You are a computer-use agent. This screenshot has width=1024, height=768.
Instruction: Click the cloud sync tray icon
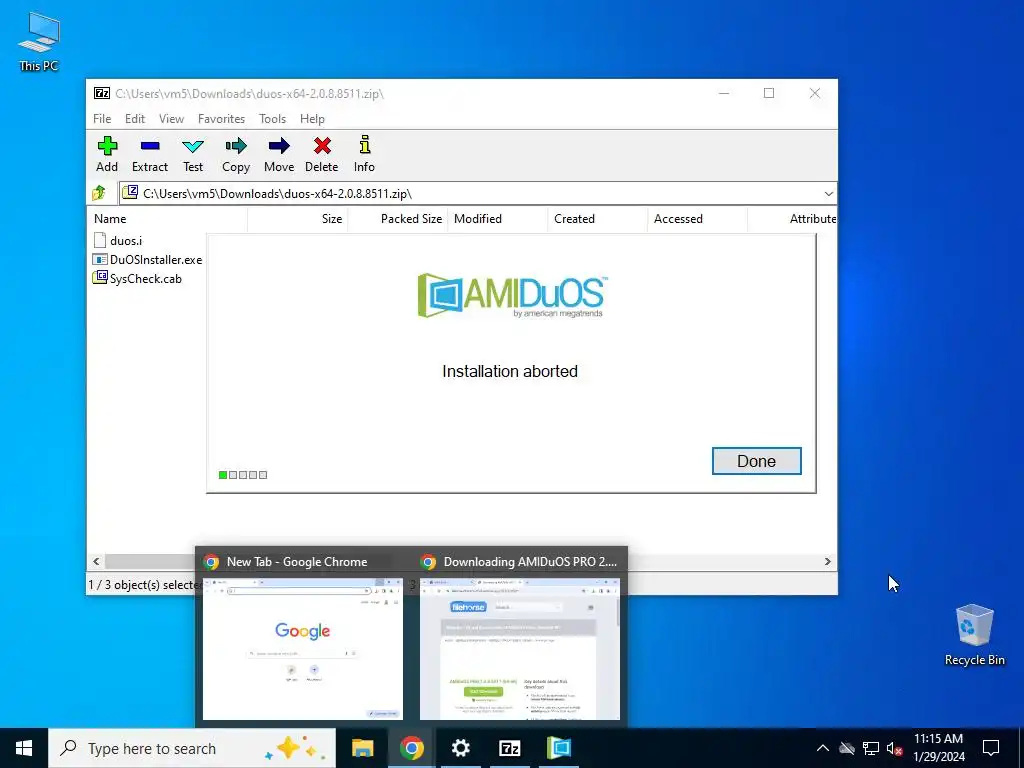point(847,748)
